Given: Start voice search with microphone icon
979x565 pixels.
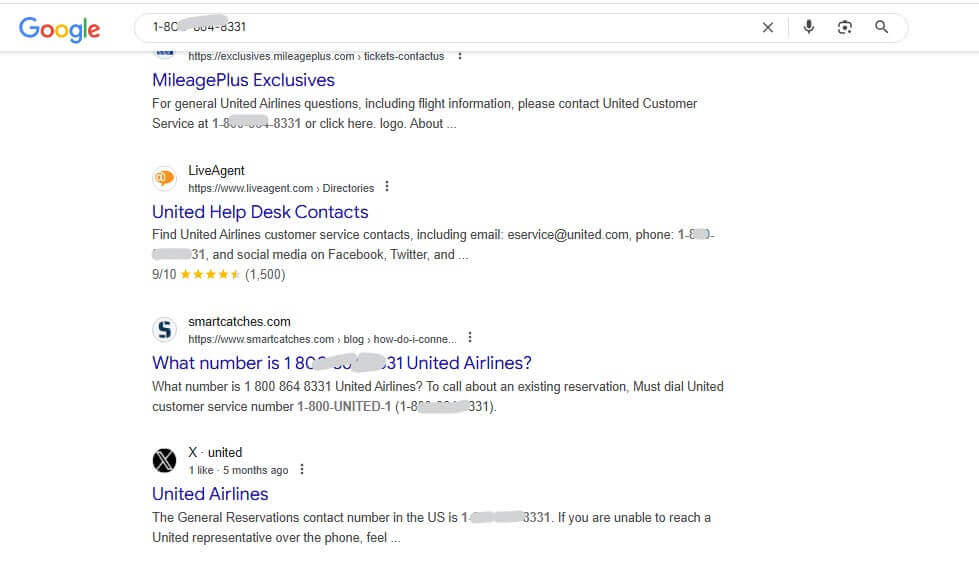Looking at the screenshot, I should click(x=809, y=27).
